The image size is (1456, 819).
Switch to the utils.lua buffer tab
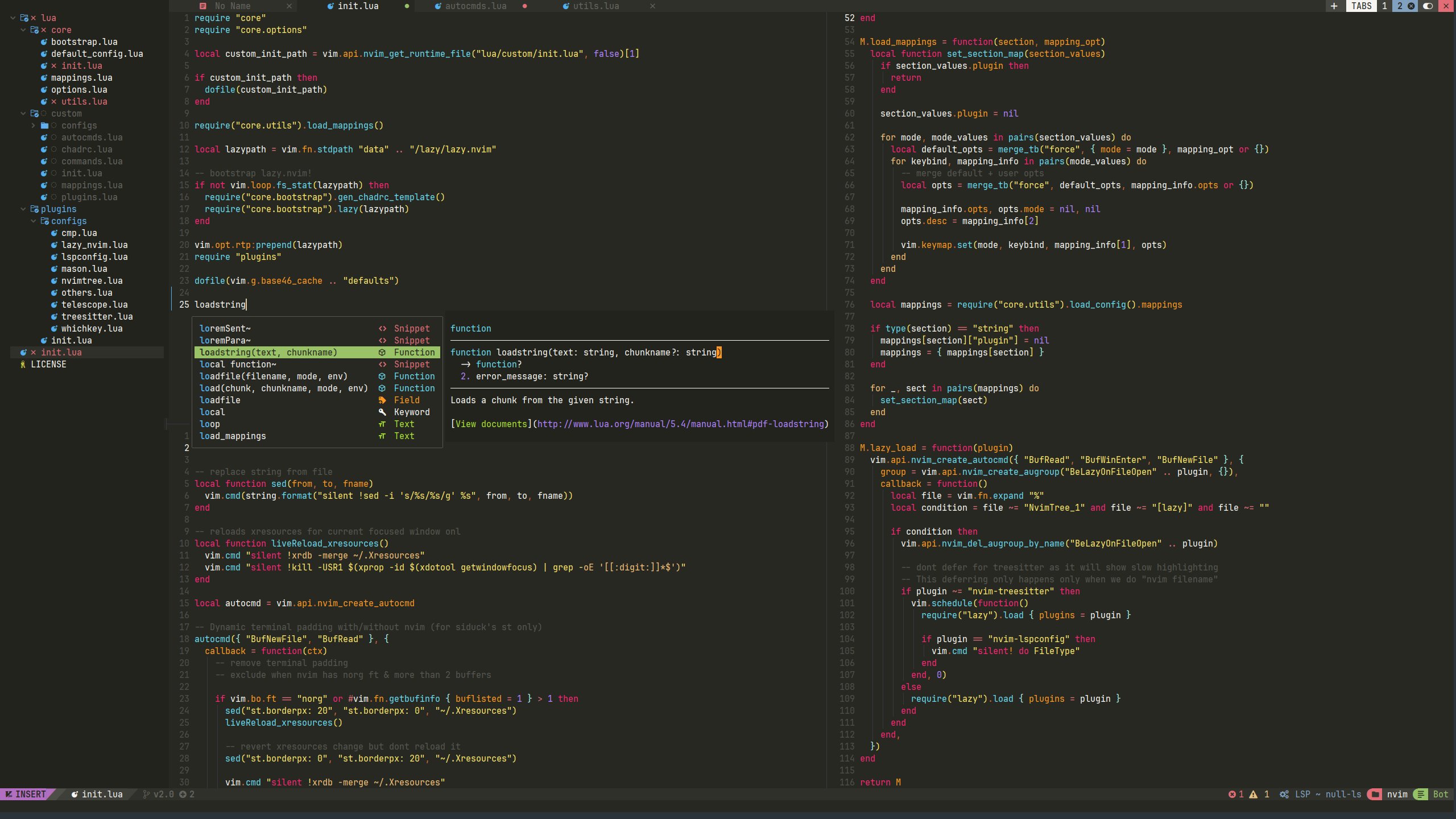click(x=595, y=6)
